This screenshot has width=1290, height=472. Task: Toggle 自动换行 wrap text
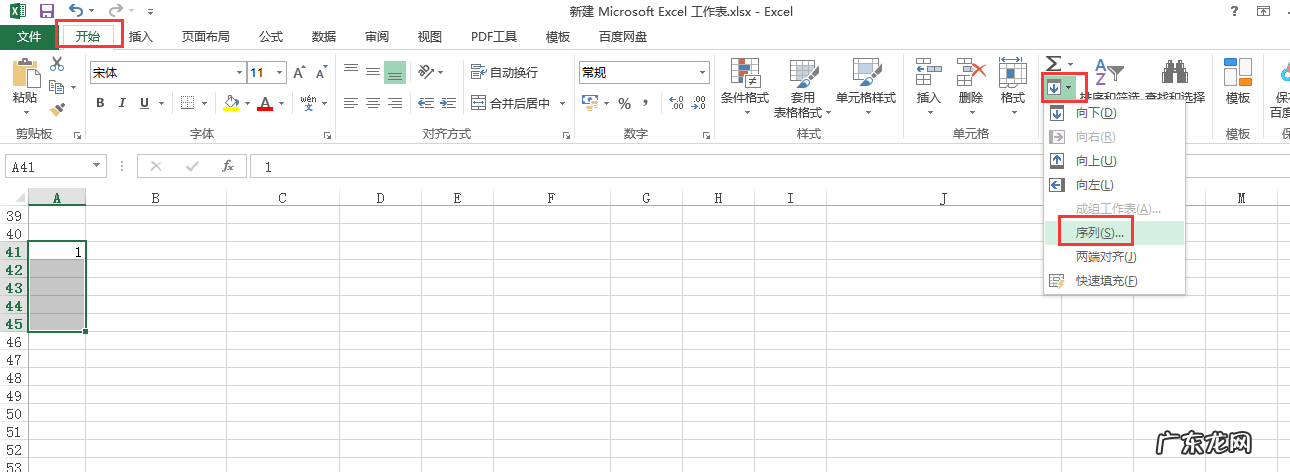pyautogui.click(x=505, y=73)
